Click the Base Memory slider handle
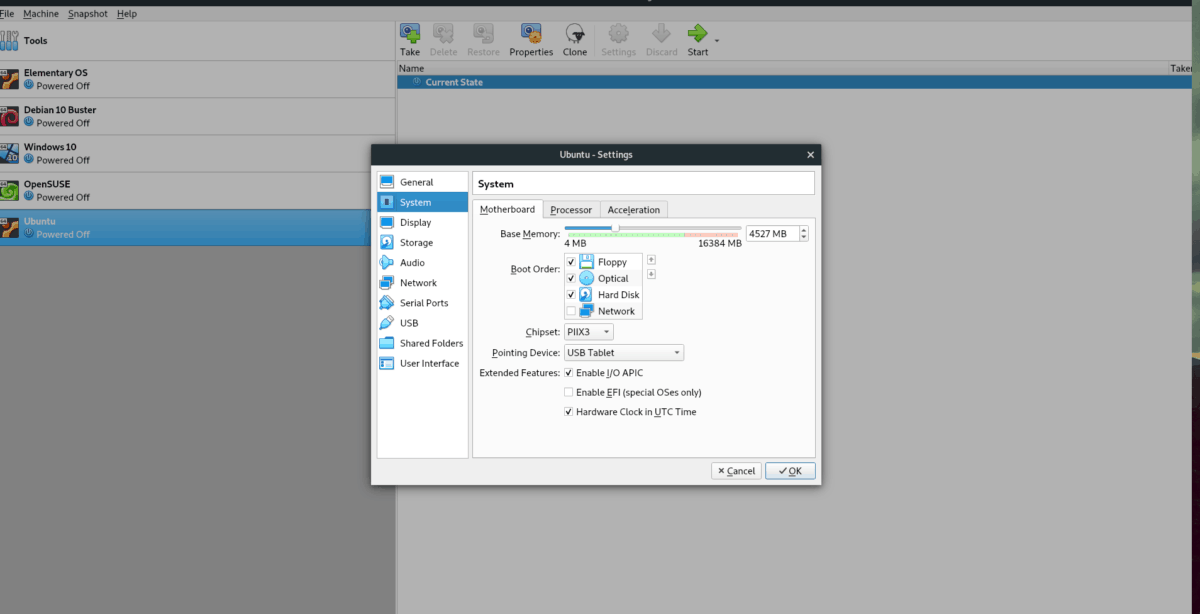 pyautogui.click(x=615, y=228)
